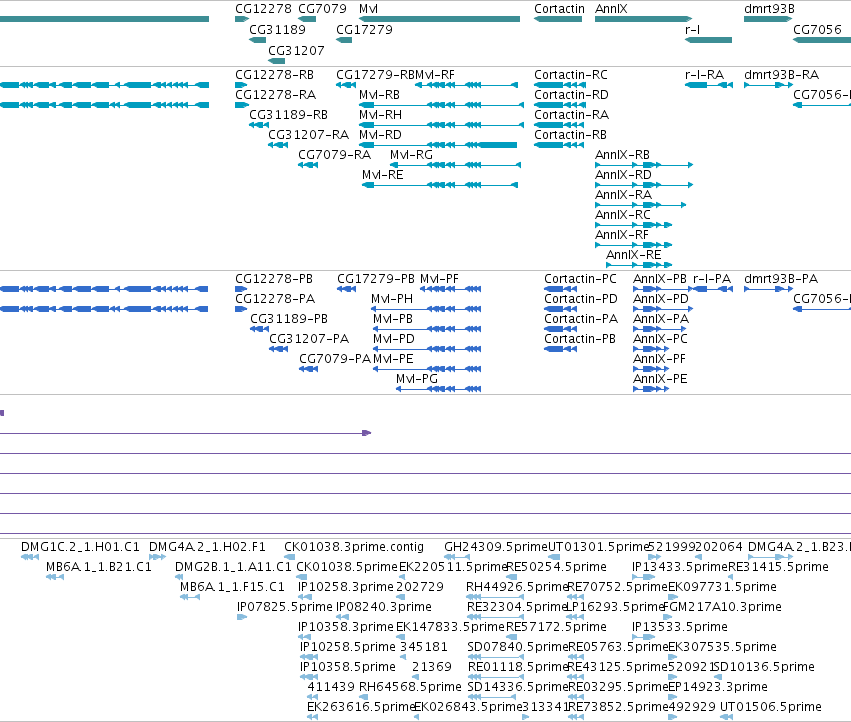The height and width of the screenshot is (722, 851).
Task: Click the CG17279-PB protein label
Action: 376,278
